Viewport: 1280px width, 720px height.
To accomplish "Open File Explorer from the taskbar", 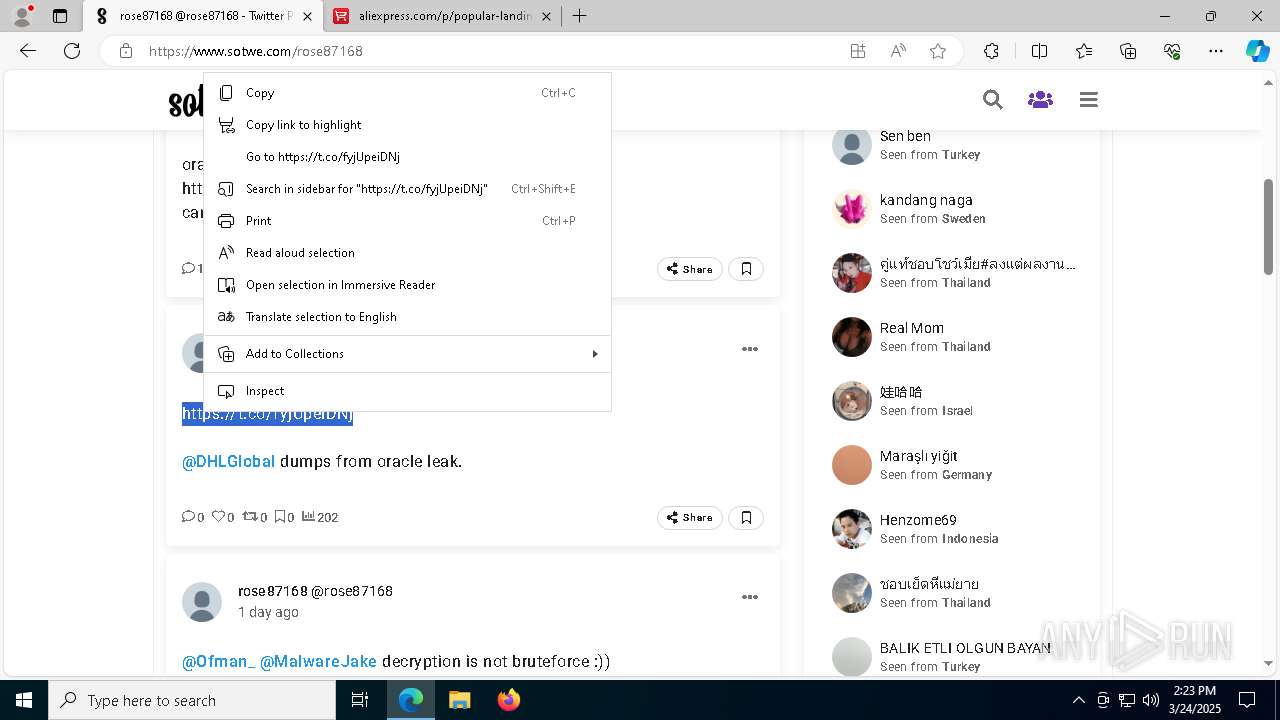I will click(x=459, y=700).
